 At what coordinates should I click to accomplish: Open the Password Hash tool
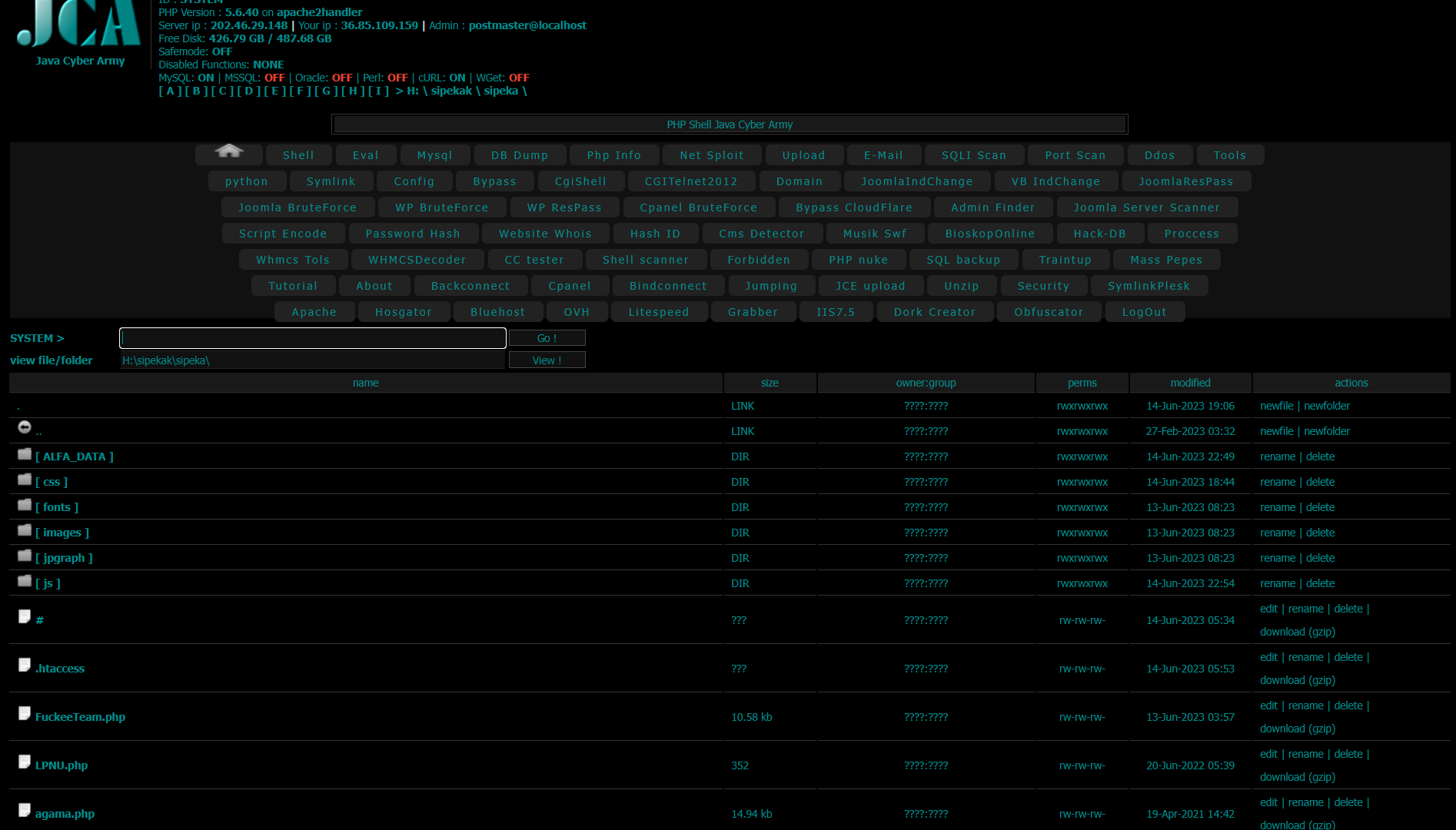click(413, 234)
